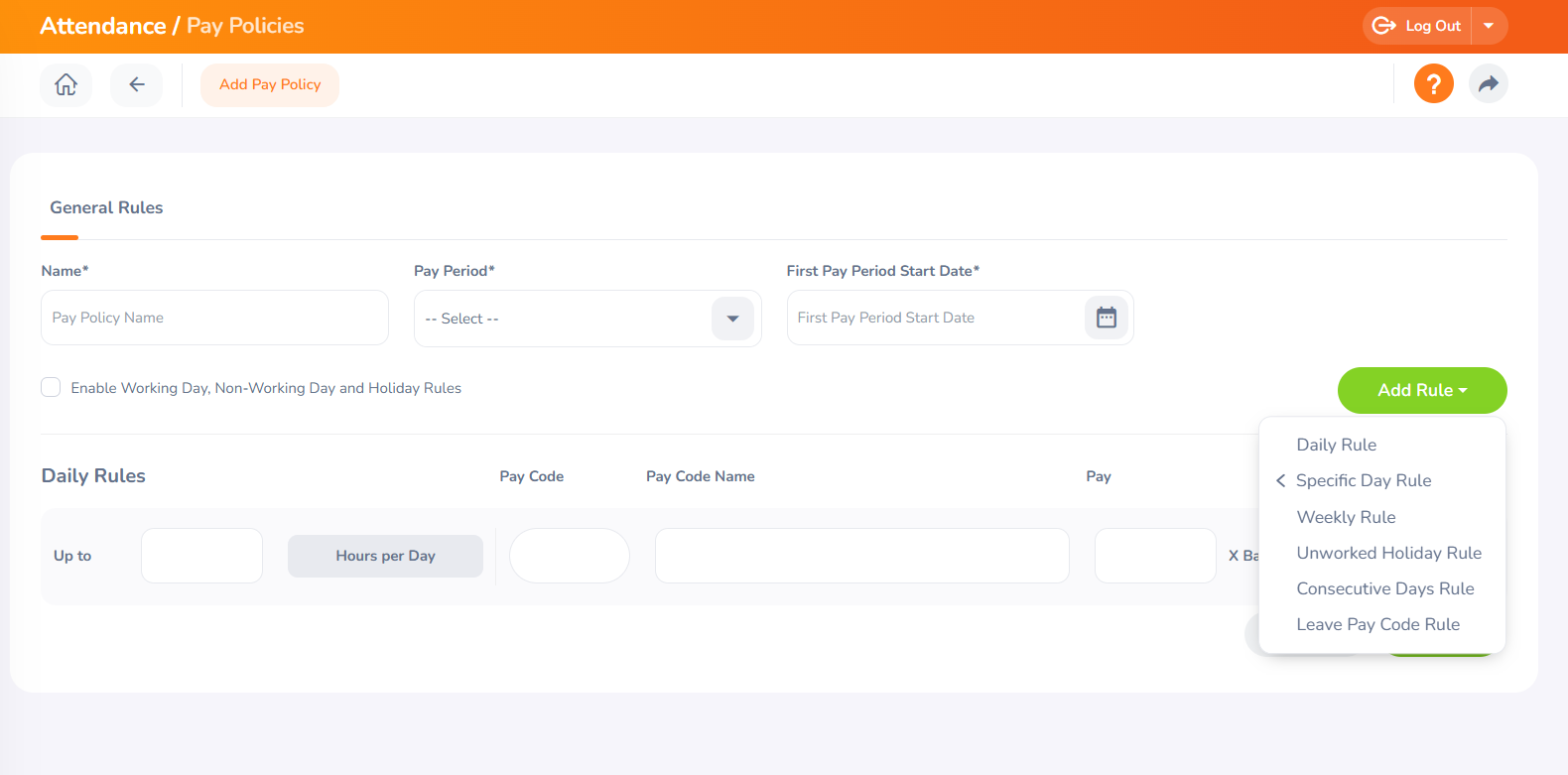Go to the Home icon

pyautogui.click(x=65, y=84)
